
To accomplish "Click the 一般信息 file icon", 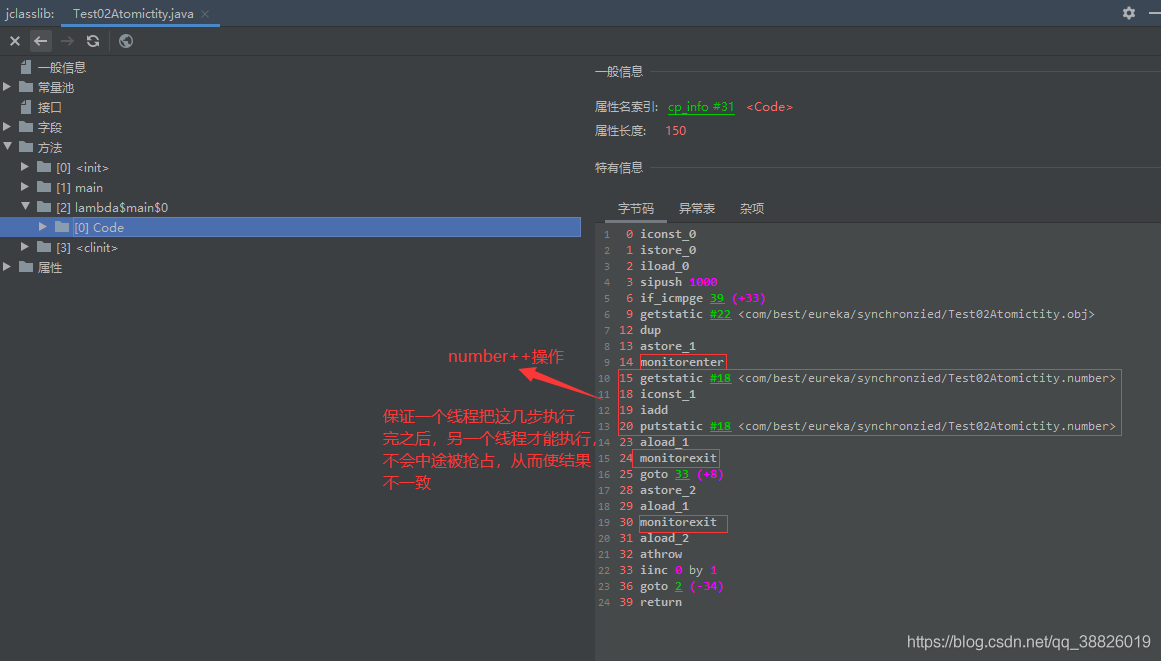I will (26, 67).
